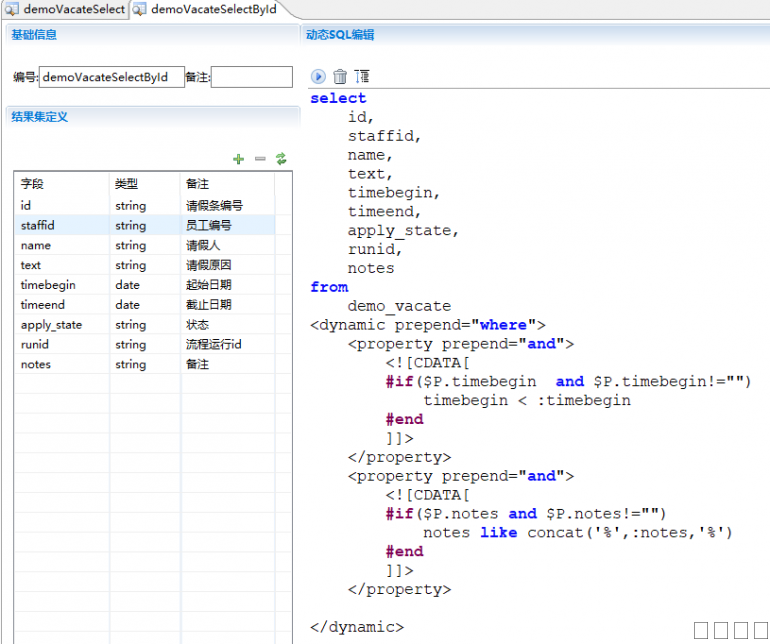Add a result field with green plus
Screen dimensions: 770x644
click(238, 159)
